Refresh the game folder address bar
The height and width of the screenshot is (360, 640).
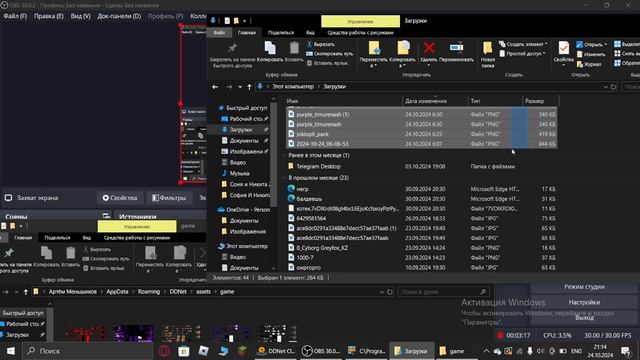pyautogui.click(x=390, y=292)
